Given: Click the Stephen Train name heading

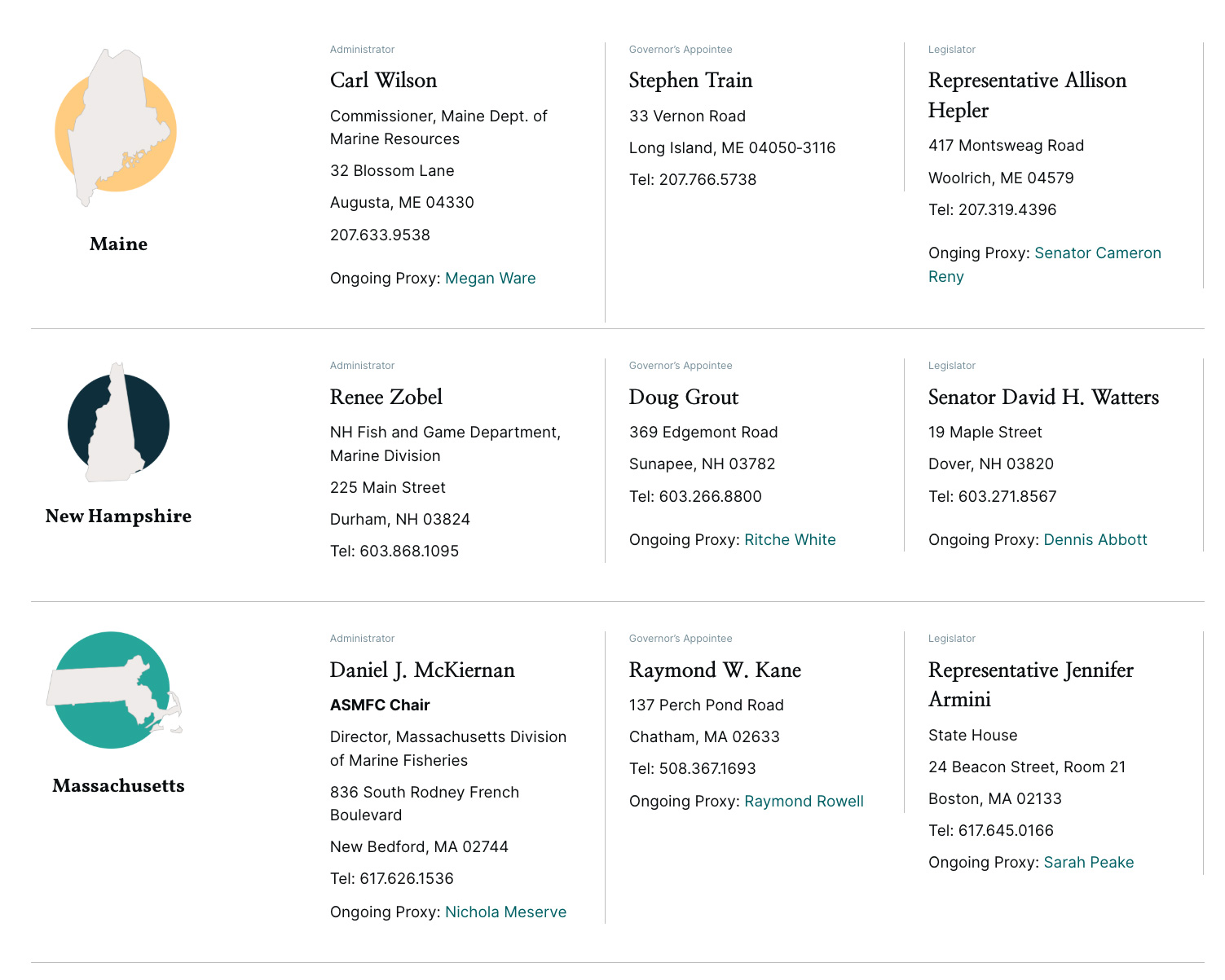Looking at the screenshot, I should pyautogui.click(x=690, y=81).
